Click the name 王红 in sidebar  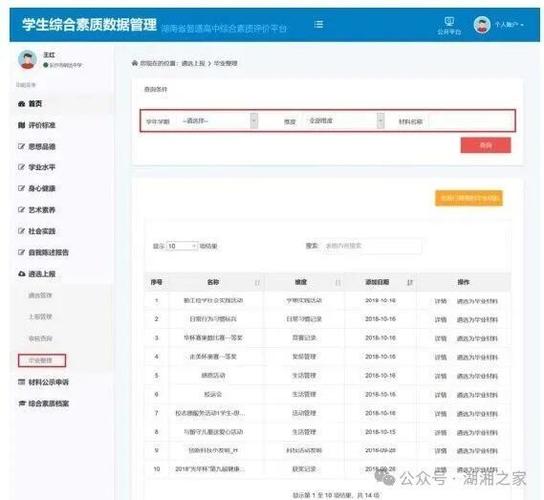pos(49,54)
